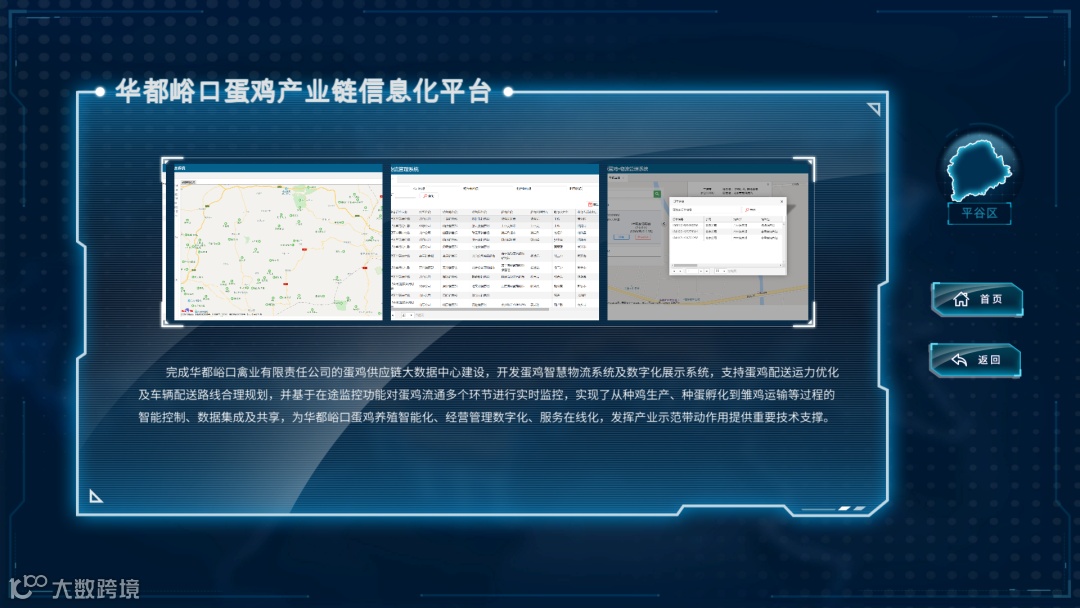Image resolution: width=1080 pixels, height=608 pixels.
Task: Open the data table screenshot thumbnail
Action: [495, 242]
